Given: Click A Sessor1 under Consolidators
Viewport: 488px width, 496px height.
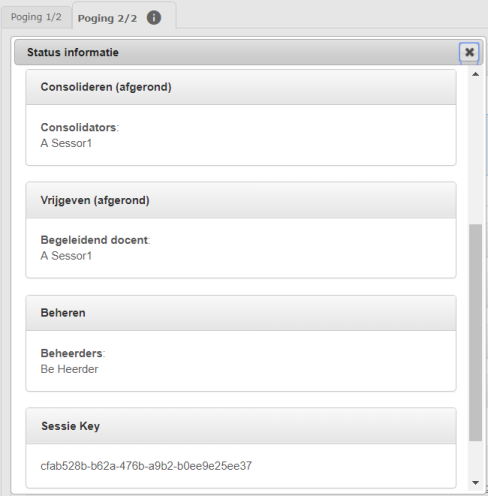Looking at the screenshot, I should (x=66, y=143).
